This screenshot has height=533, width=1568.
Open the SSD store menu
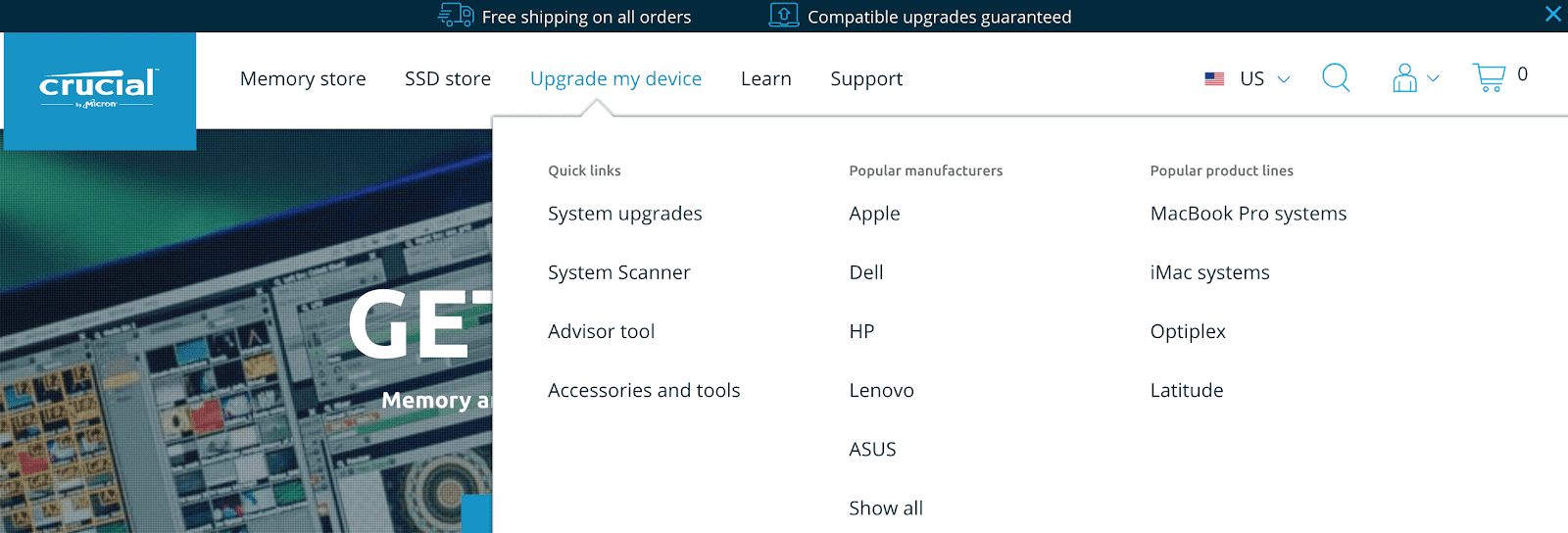pos(448,78)
